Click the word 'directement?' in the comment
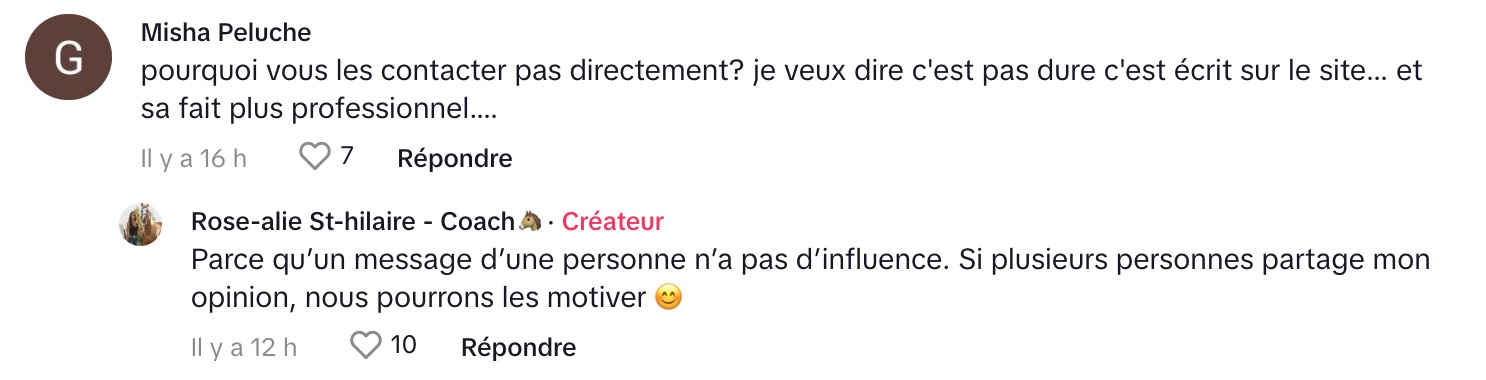The image size is (1486, 380). tap(667, 71)
